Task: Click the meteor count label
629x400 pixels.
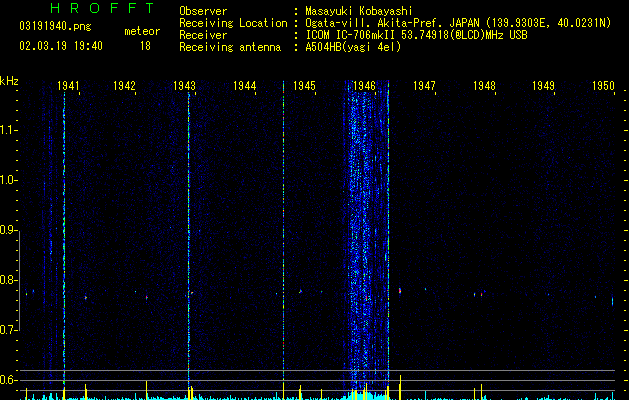Action: point(142,31)
